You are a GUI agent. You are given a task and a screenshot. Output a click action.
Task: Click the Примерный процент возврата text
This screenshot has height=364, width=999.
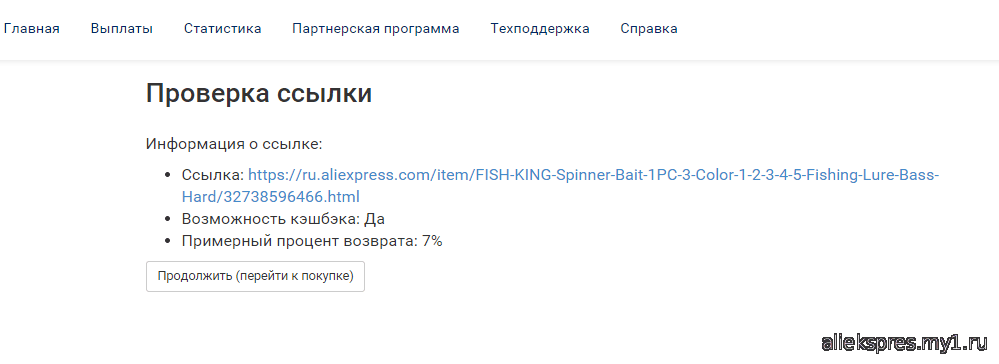click(299, 242)
